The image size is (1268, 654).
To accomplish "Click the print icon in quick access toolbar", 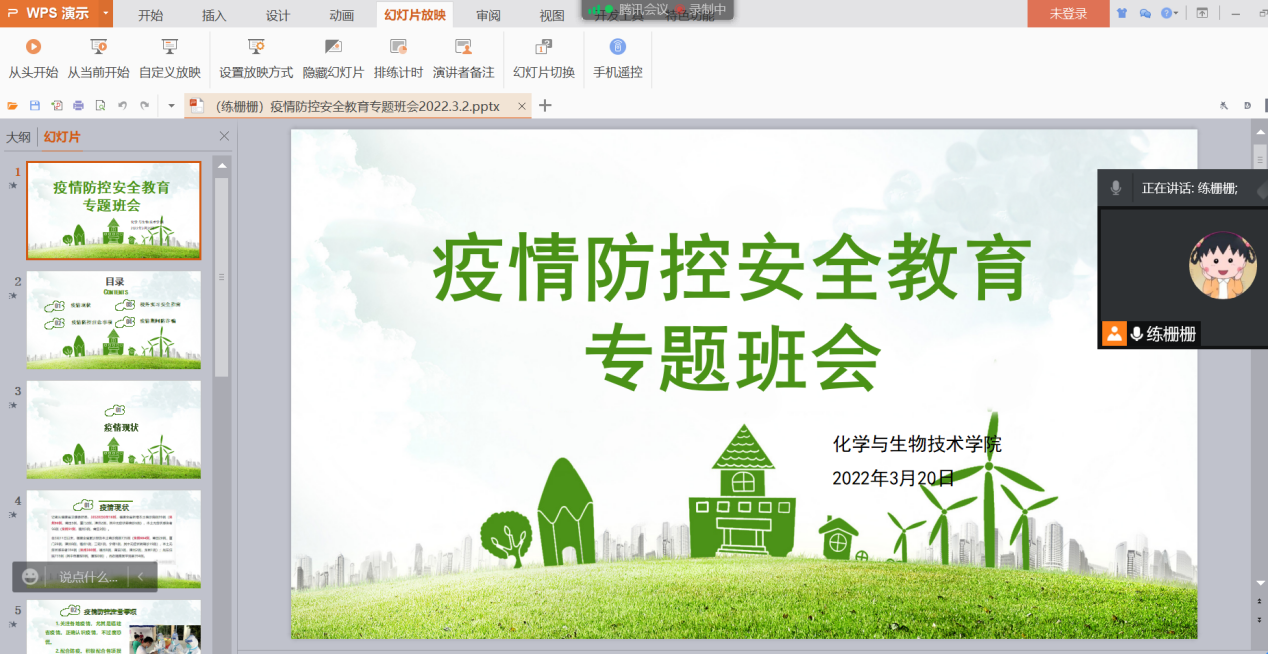I will (78, 106).
